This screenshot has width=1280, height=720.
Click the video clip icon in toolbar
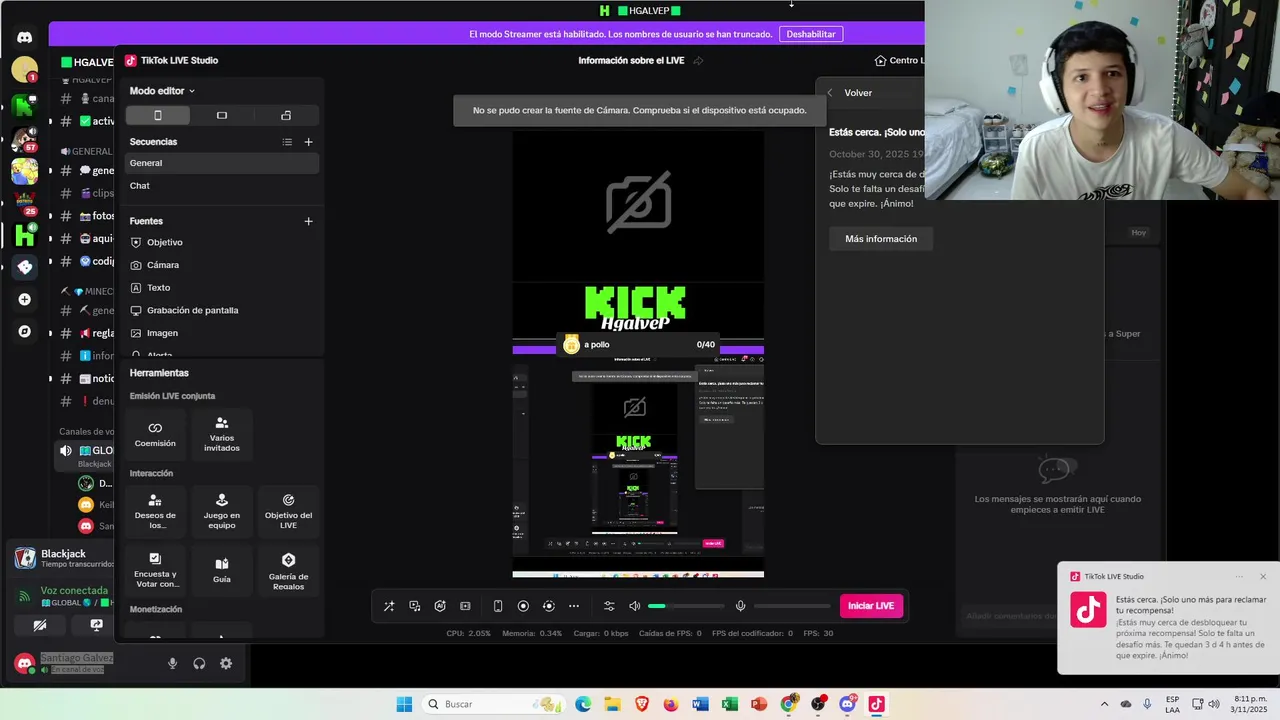coord(465,606)
